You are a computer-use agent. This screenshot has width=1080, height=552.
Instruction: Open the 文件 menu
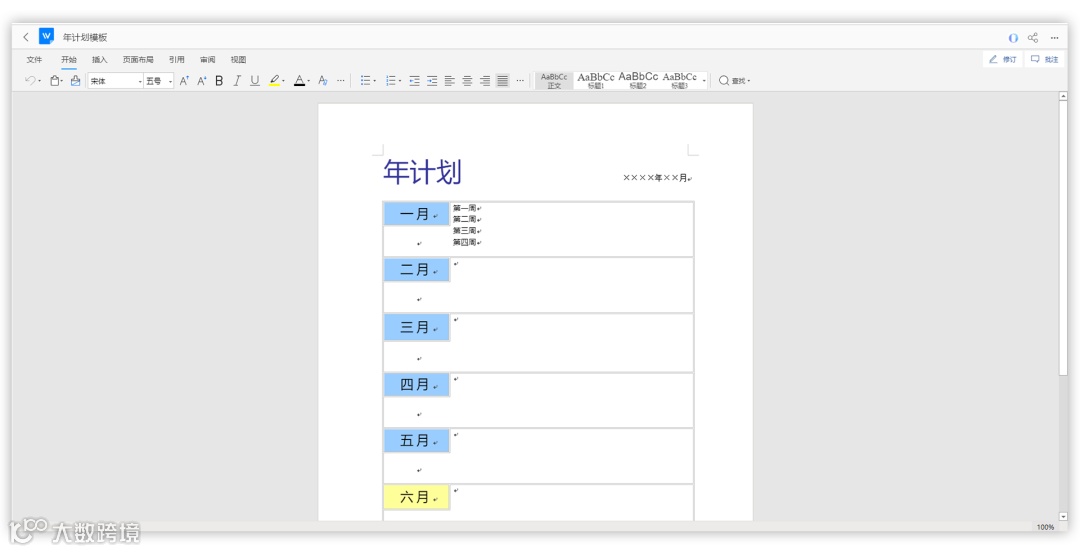[x=34, y=60]
